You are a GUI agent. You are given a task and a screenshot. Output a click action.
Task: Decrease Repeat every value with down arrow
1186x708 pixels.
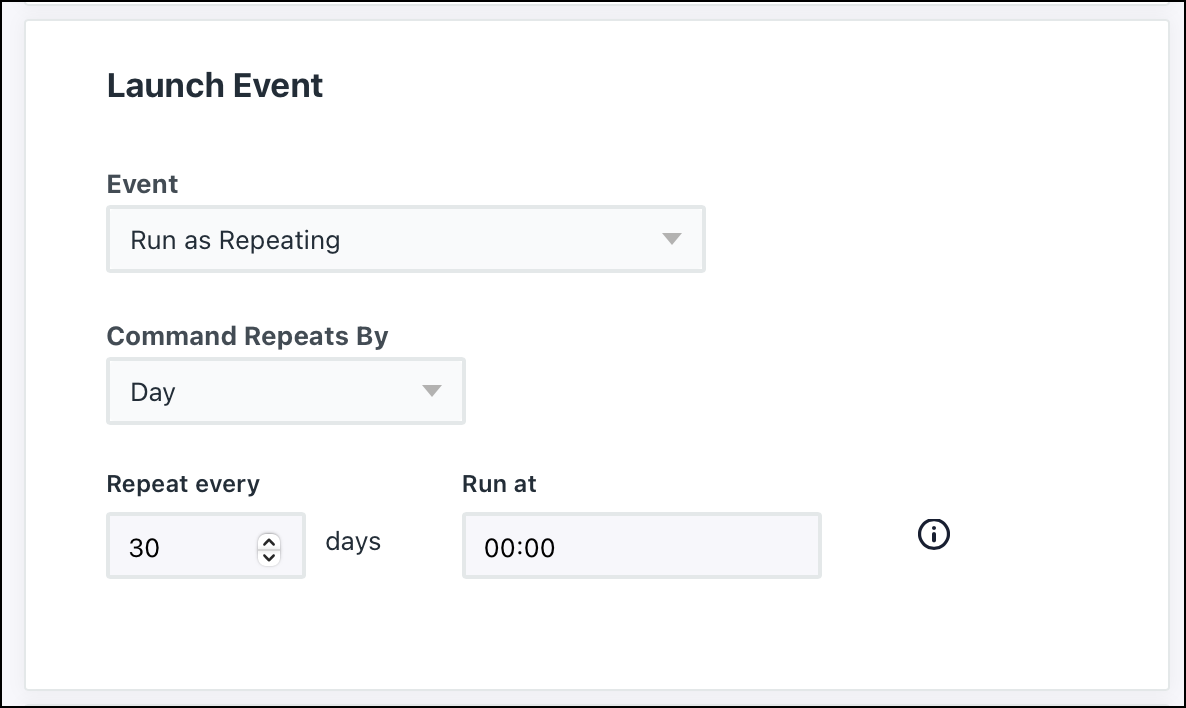[x=268, y=556]
